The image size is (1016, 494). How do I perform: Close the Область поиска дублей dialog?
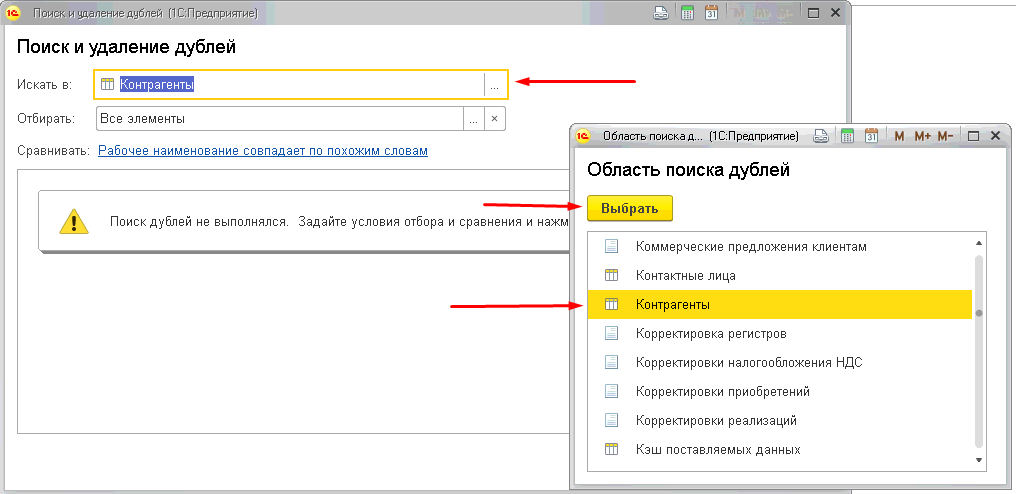click(x=996, y=136)
